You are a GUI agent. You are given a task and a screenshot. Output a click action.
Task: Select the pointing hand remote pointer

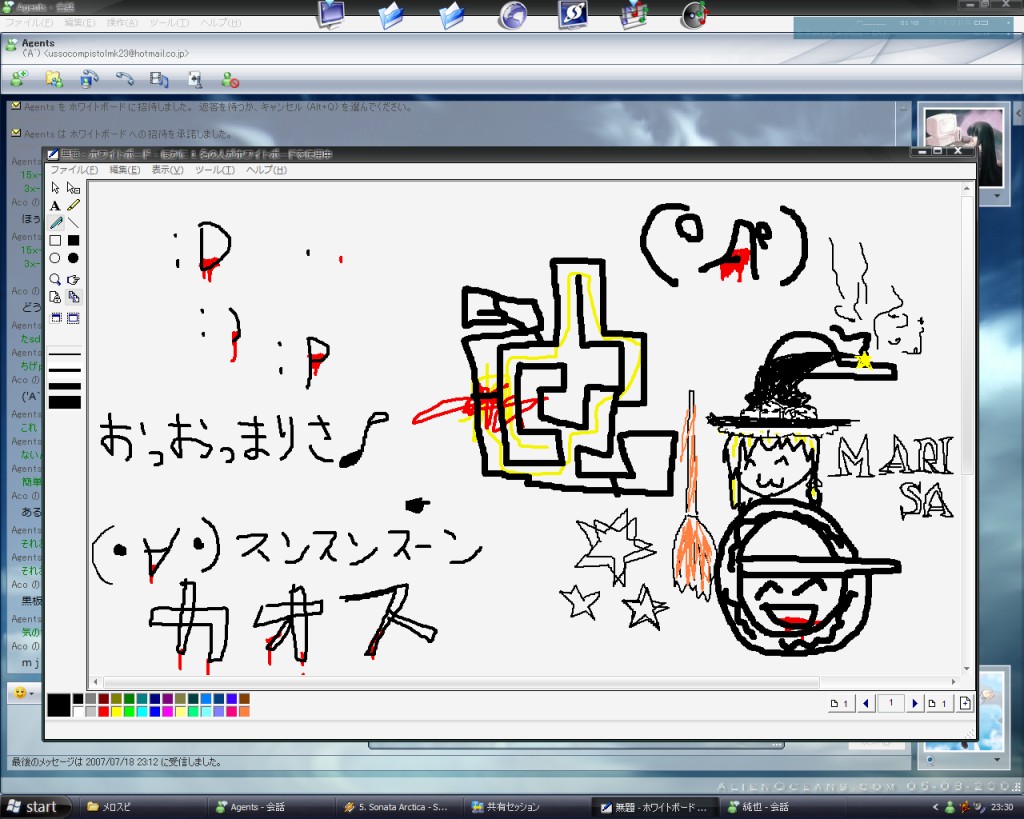point(74,280)
